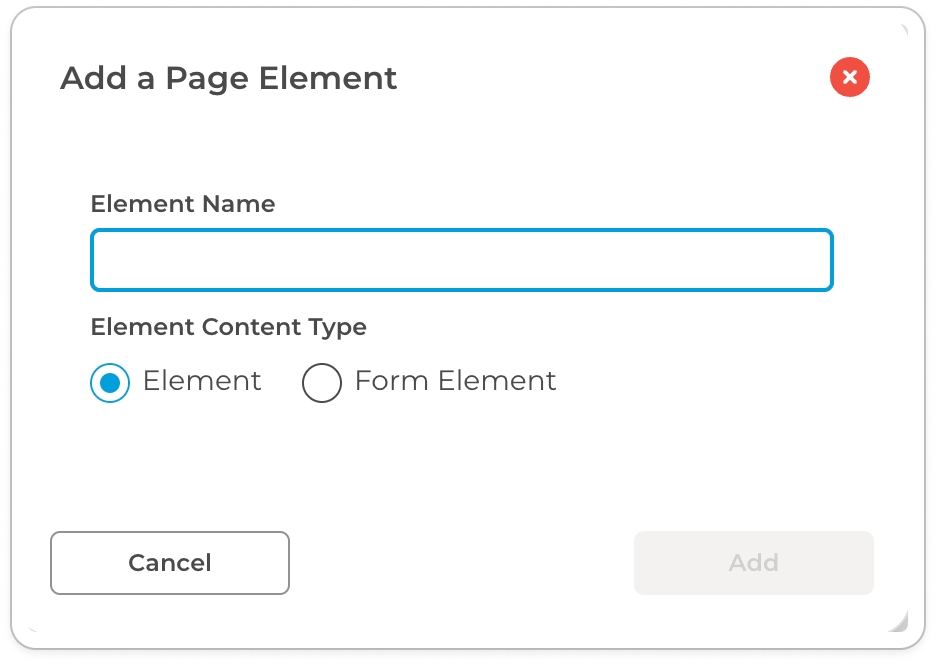
Task: Choose the Form Element radio button
Action: tap(322, 382)
